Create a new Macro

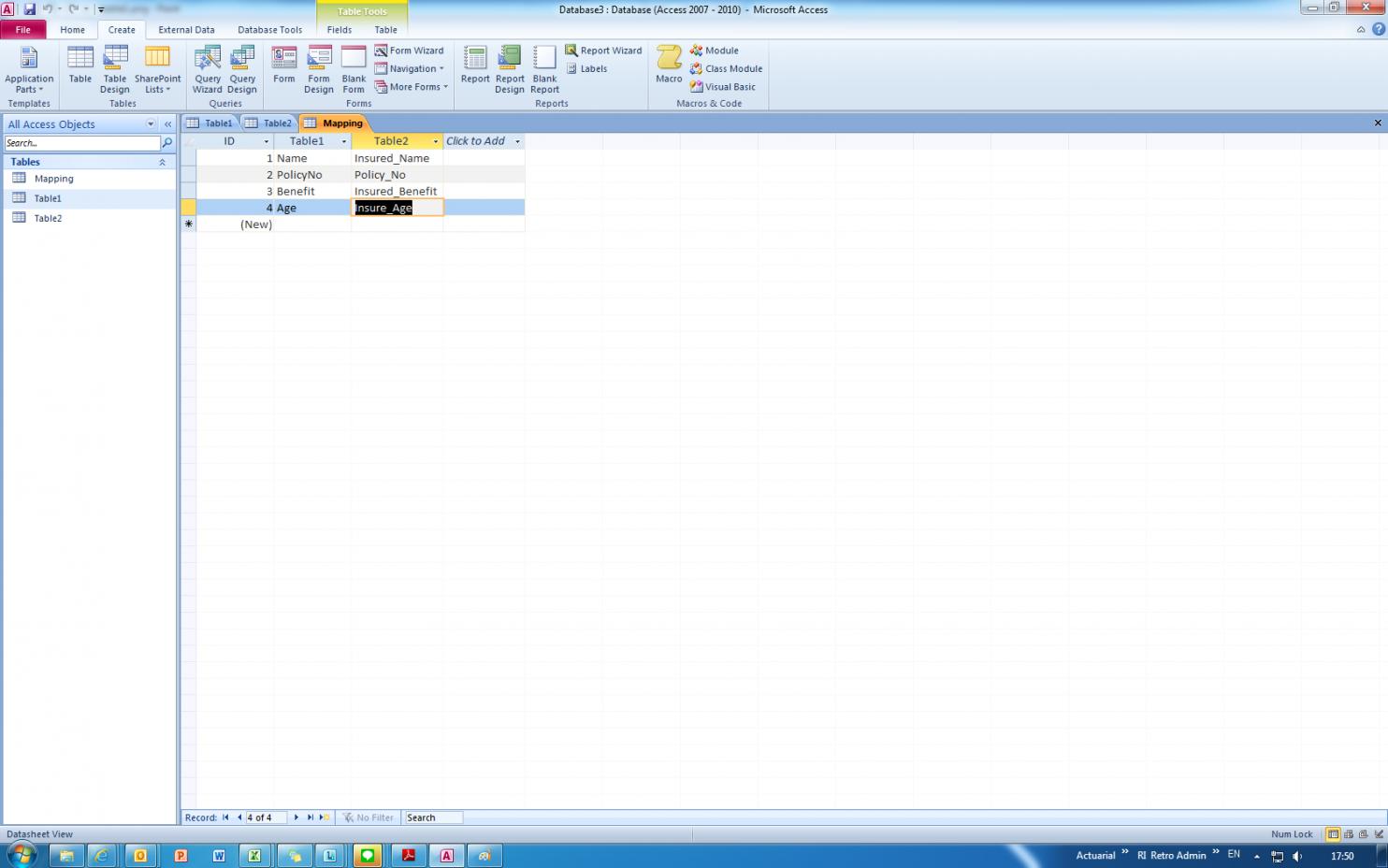click(x=669, y=65)
